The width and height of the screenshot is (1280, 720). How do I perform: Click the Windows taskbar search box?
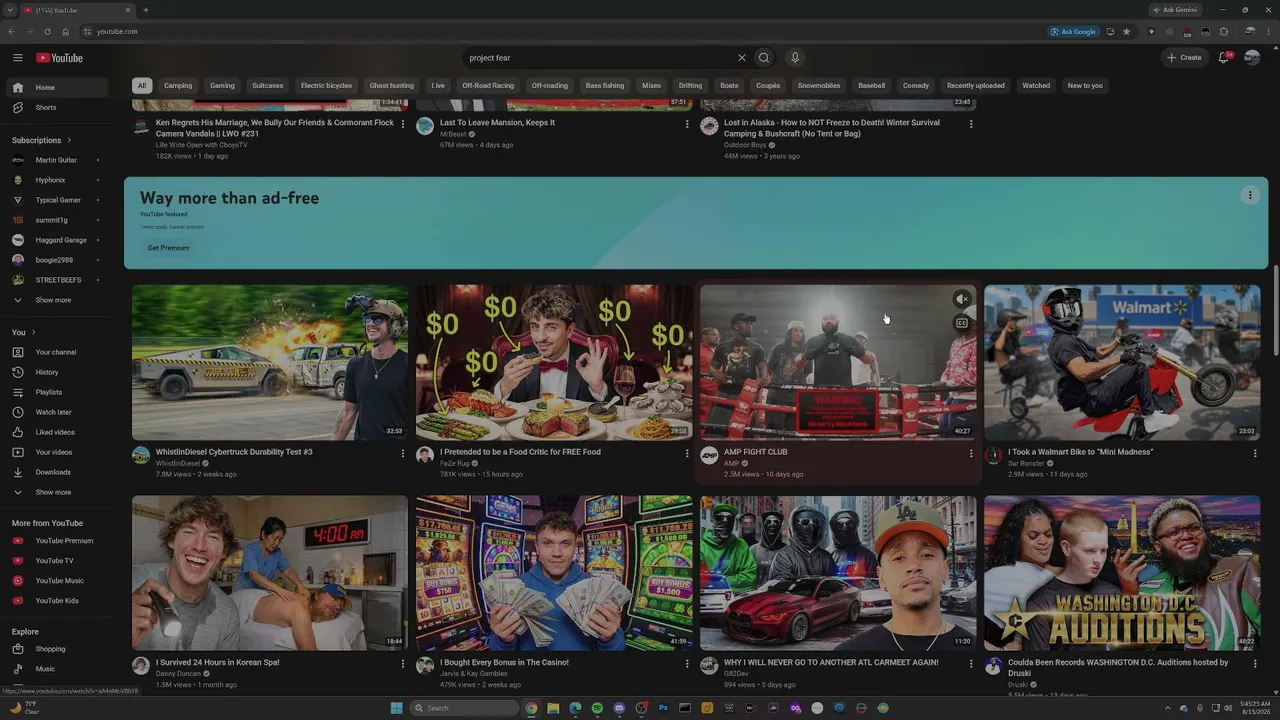pos(466,708)
